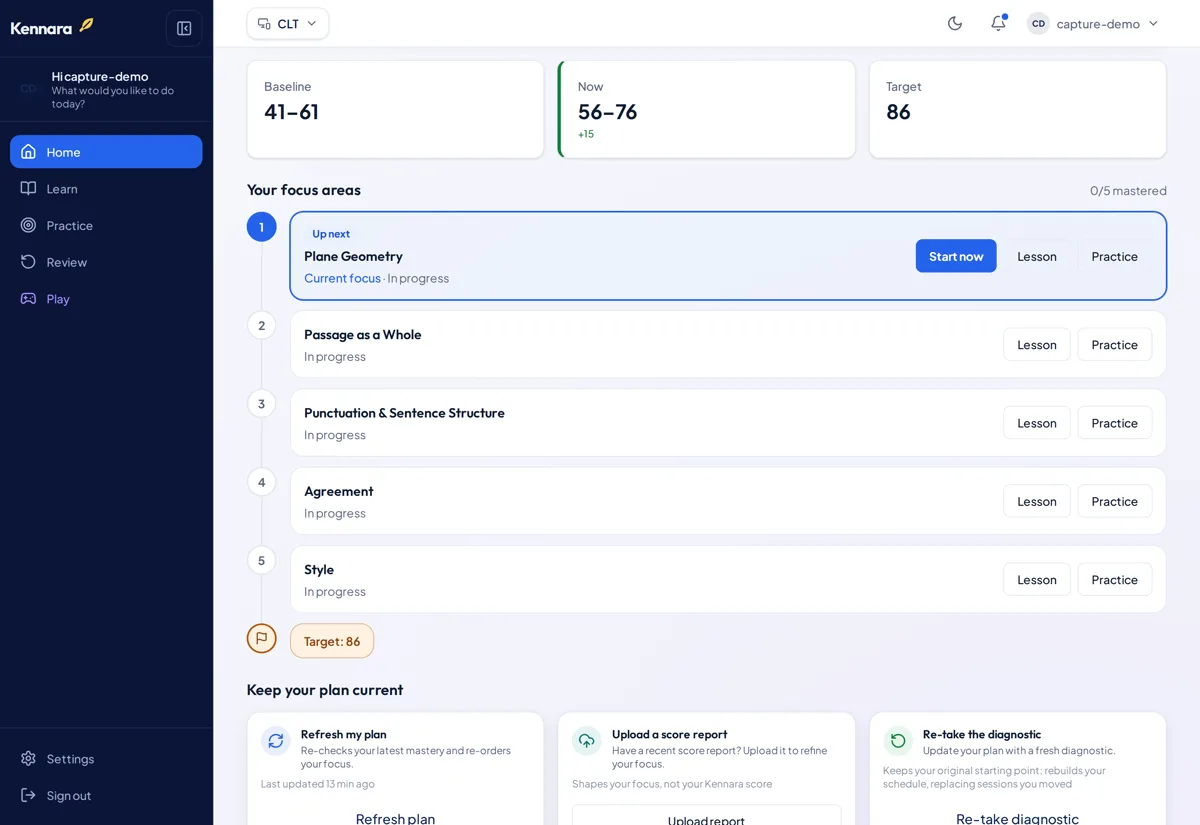Click the step 5 circle marker
Screen dimensions: 1200x825
[262, 560]
